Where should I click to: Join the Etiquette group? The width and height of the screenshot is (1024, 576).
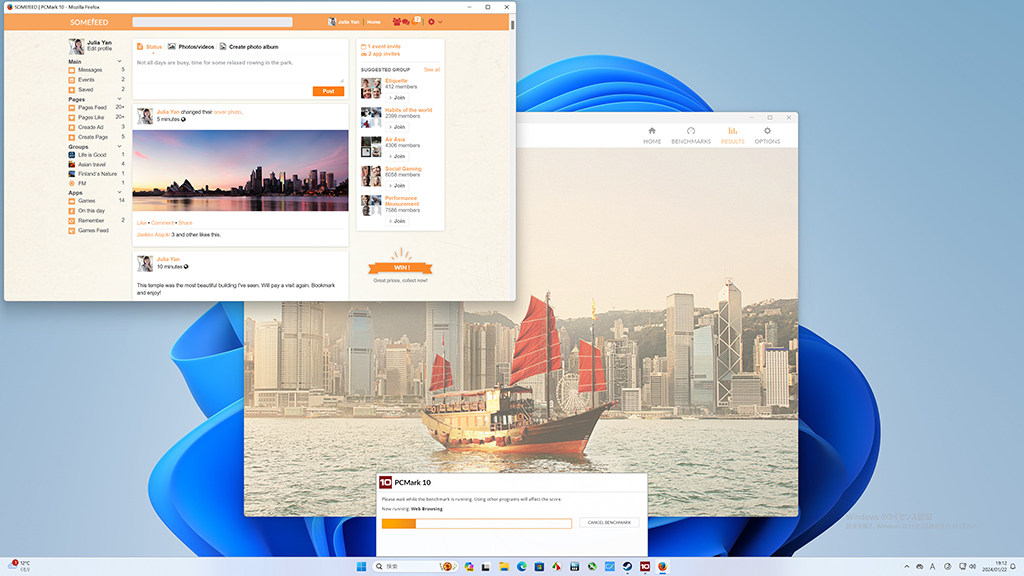397,97
